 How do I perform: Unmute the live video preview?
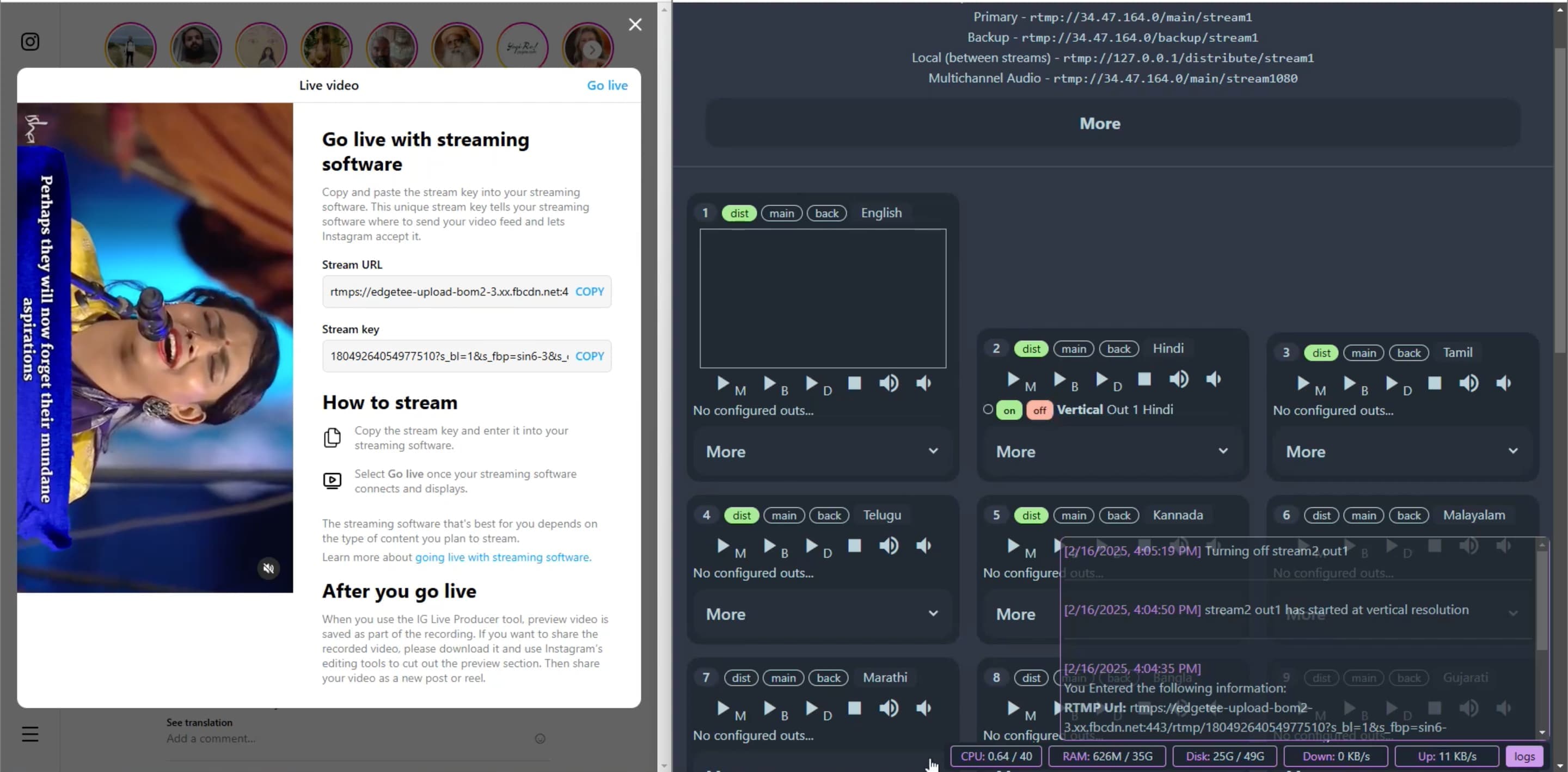[x=268, y=568]
